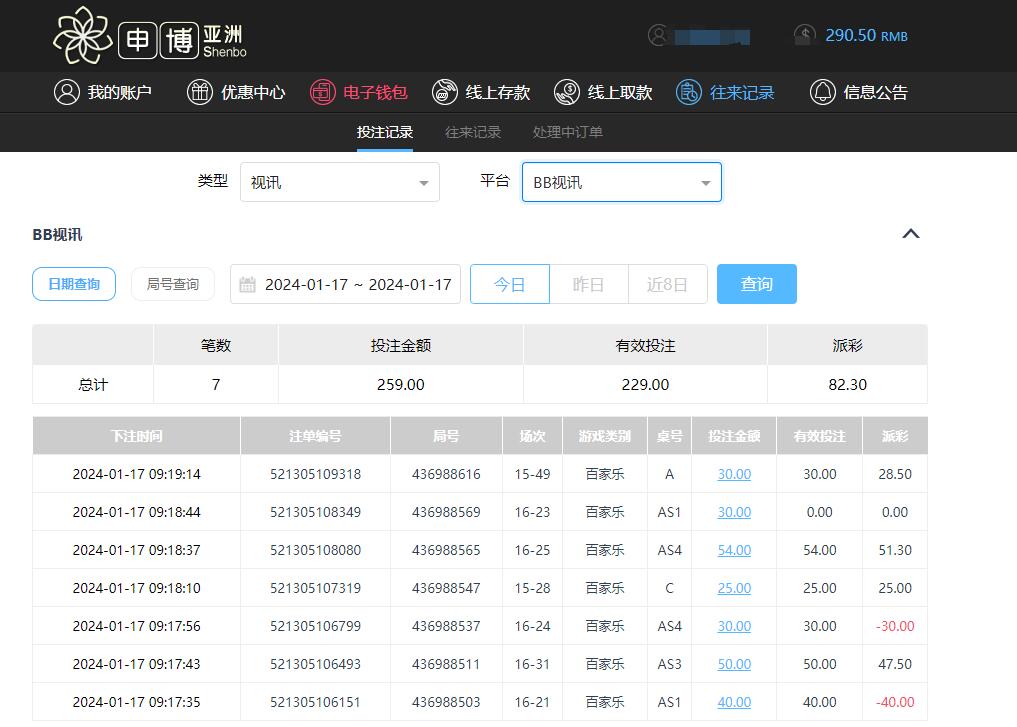Switch to 局号查询 query mode
The width and height of the screenshot is (1017, 727).
(x=173, y=284)
